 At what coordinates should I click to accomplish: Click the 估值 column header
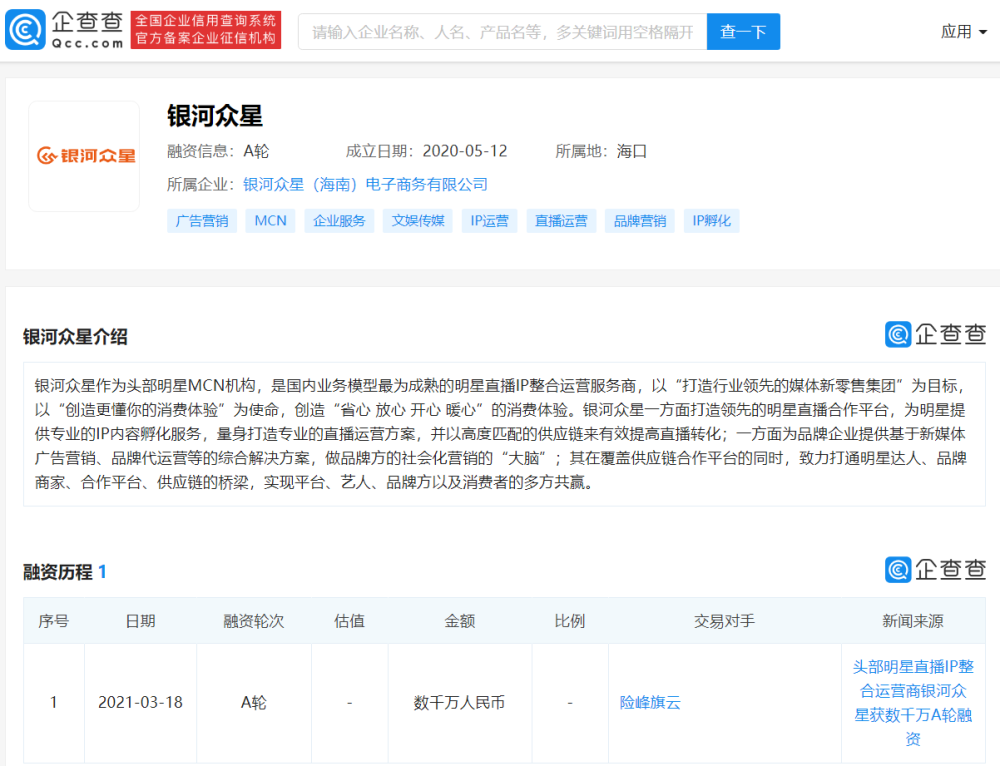click(x=349, y=621)
